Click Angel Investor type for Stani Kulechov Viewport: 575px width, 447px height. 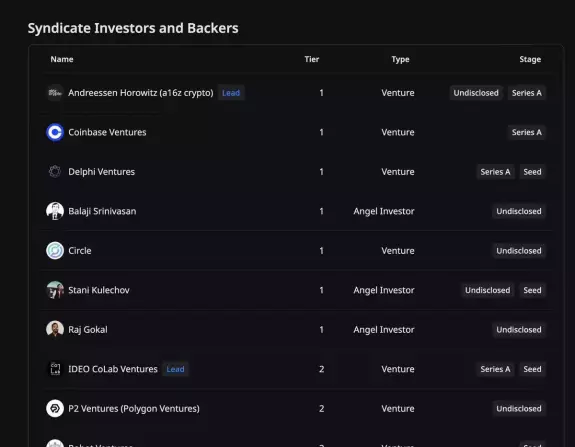pos(384,290)
